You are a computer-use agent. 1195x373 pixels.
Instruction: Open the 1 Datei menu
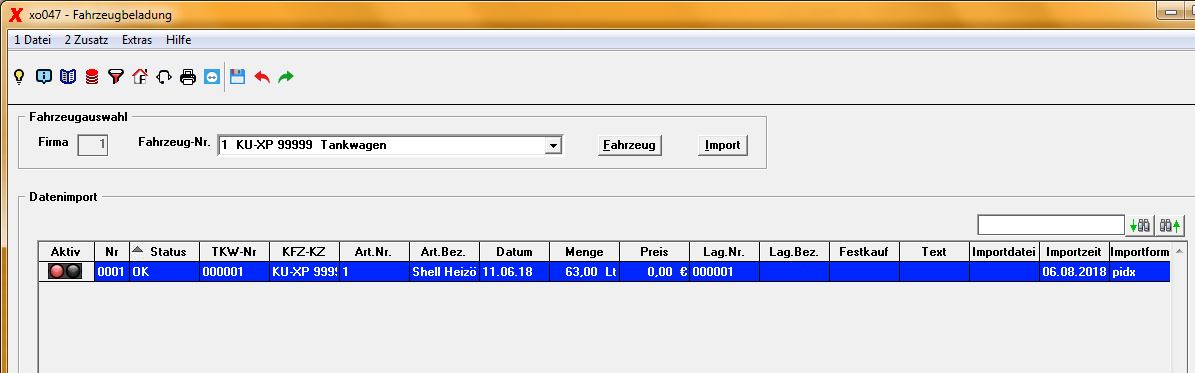coord(33,40)
